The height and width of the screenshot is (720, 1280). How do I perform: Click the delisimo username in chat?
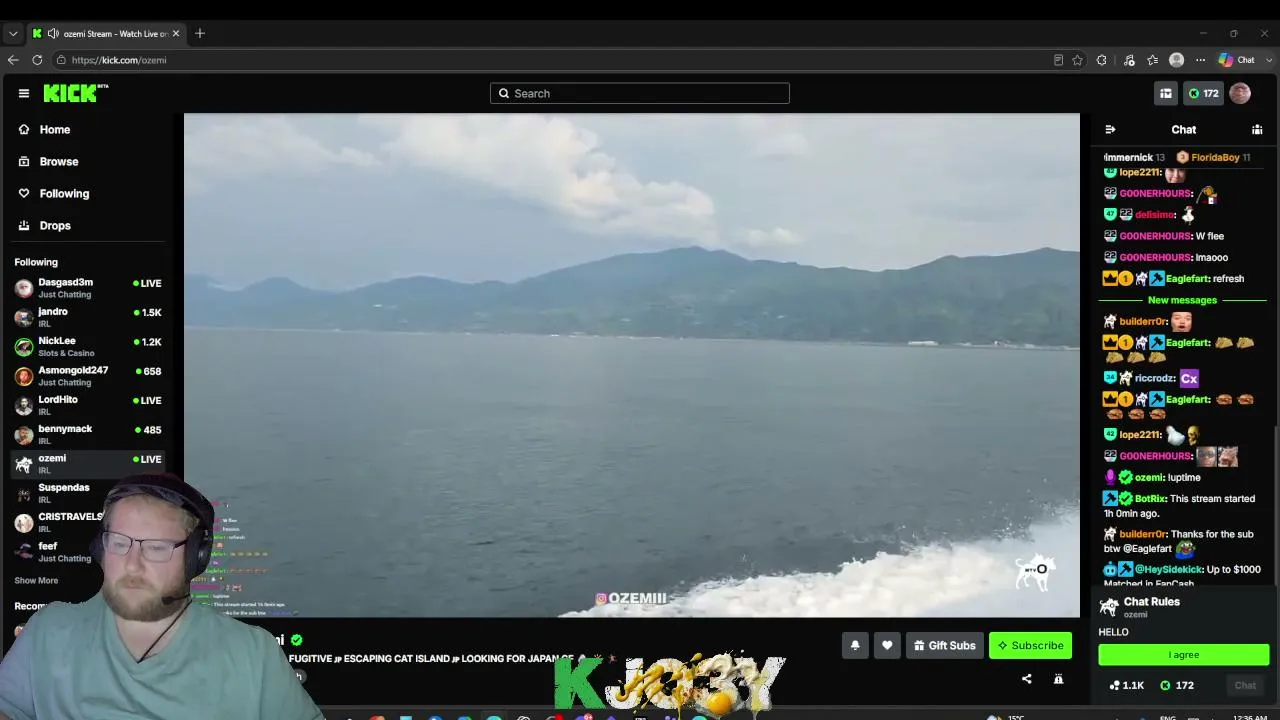[x=1155, y=215]
